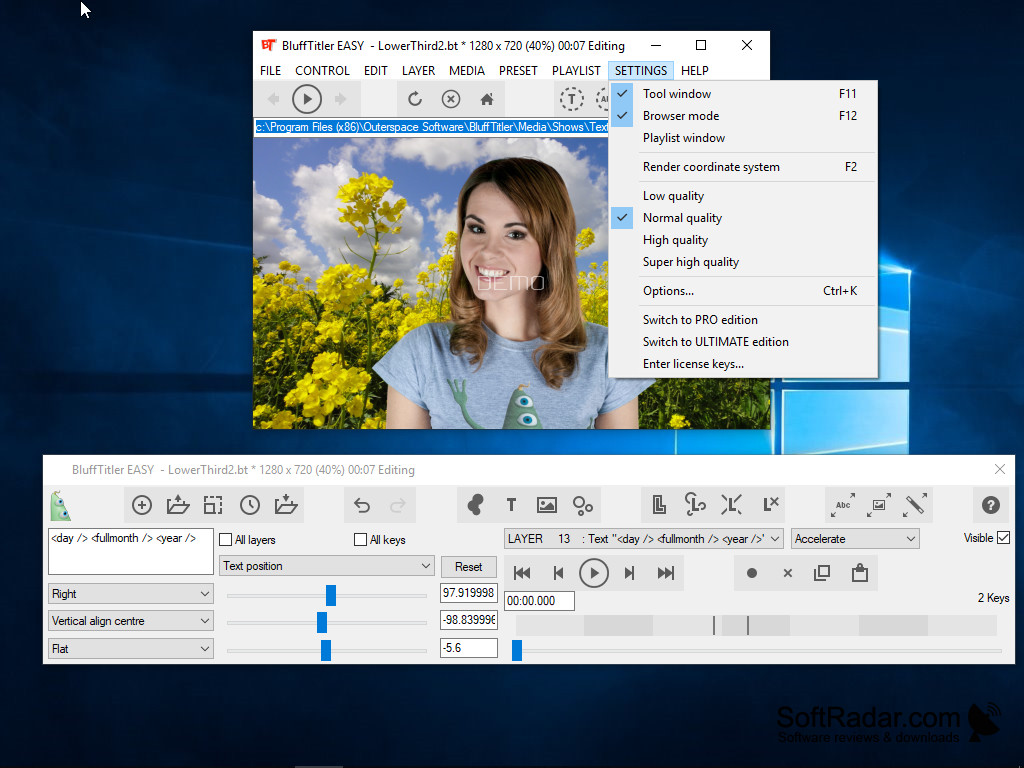Toggle Tool window menu option
Screen dimensions: 1024x768
click(743, 94)
